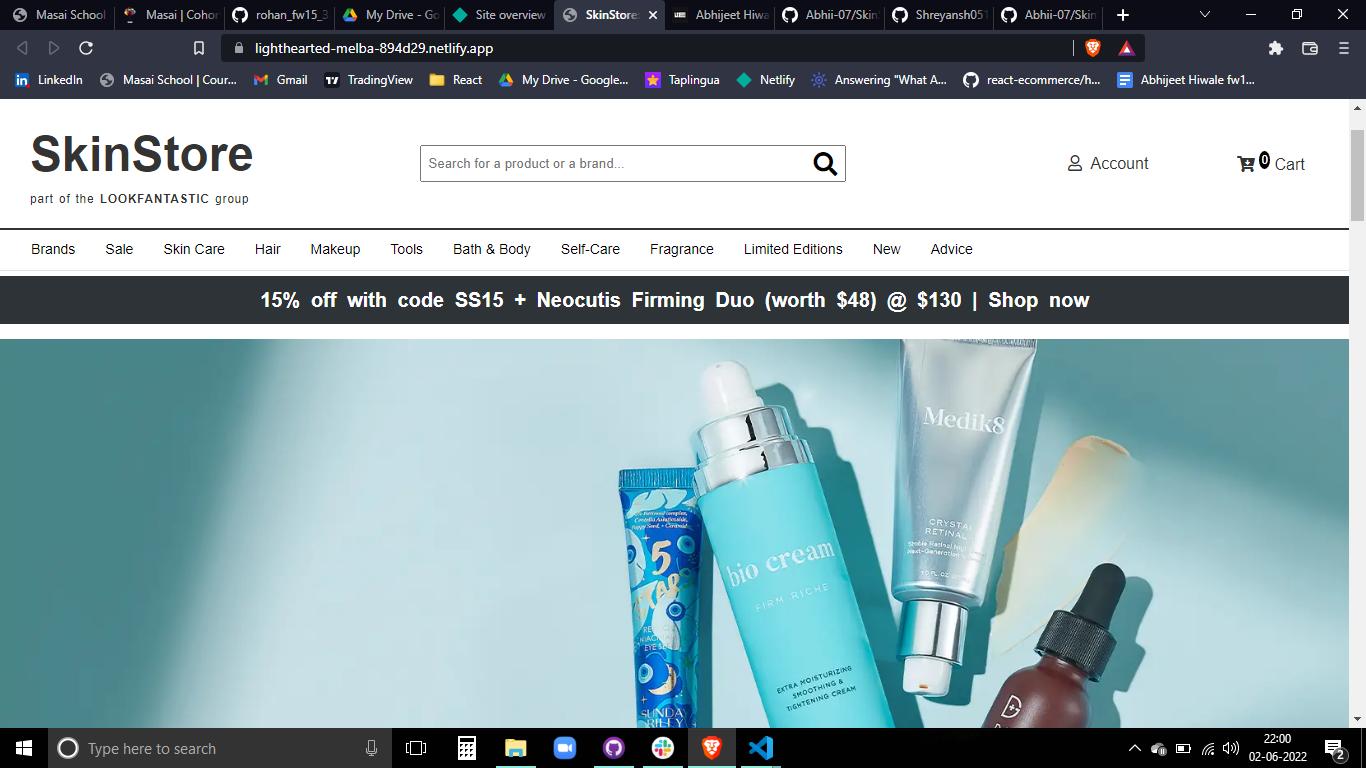Viewport: 1366px width, 768px height.
Task: Show hidden system tray icons
Action: [x=1134, y=748]
